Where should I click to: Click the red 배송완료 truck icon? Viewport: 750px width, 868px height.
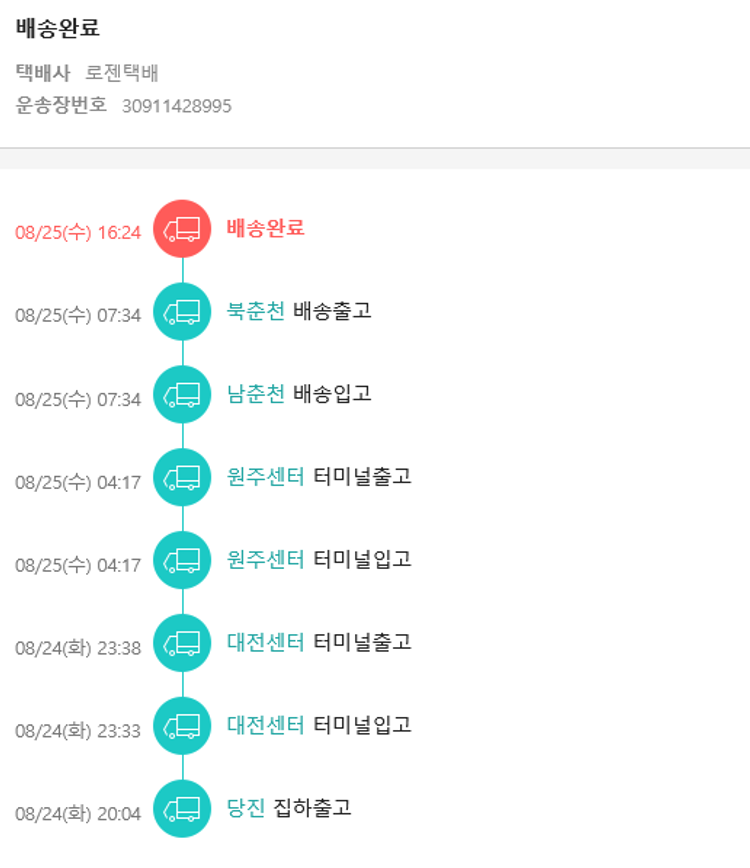[182, 229]
